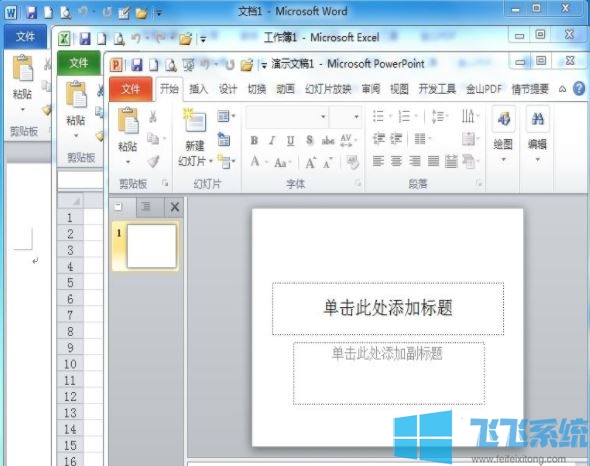
Task: Click Decrease Font Size icon
Action: tap(328, 163)
